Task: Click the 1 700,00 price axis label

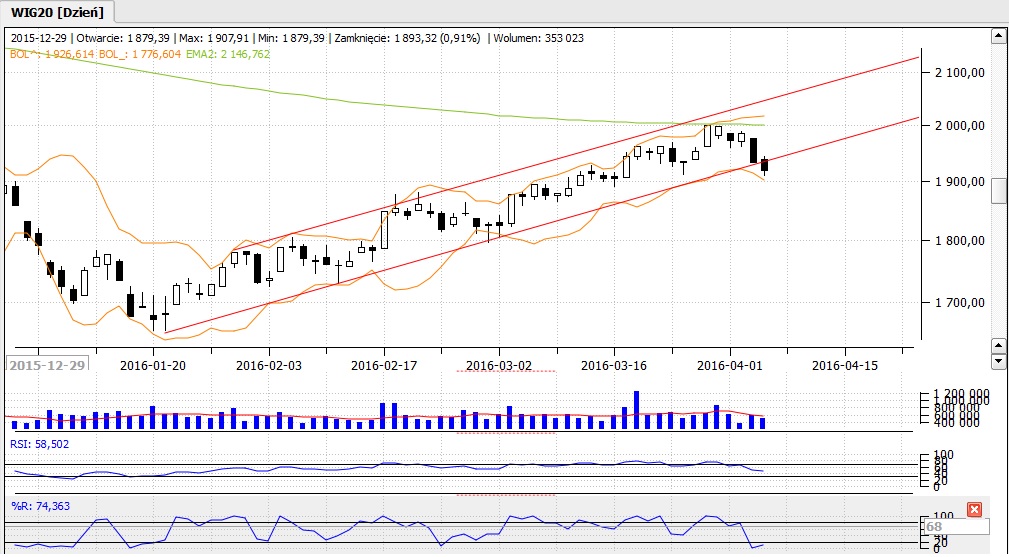Action: (x=959, y=302)
